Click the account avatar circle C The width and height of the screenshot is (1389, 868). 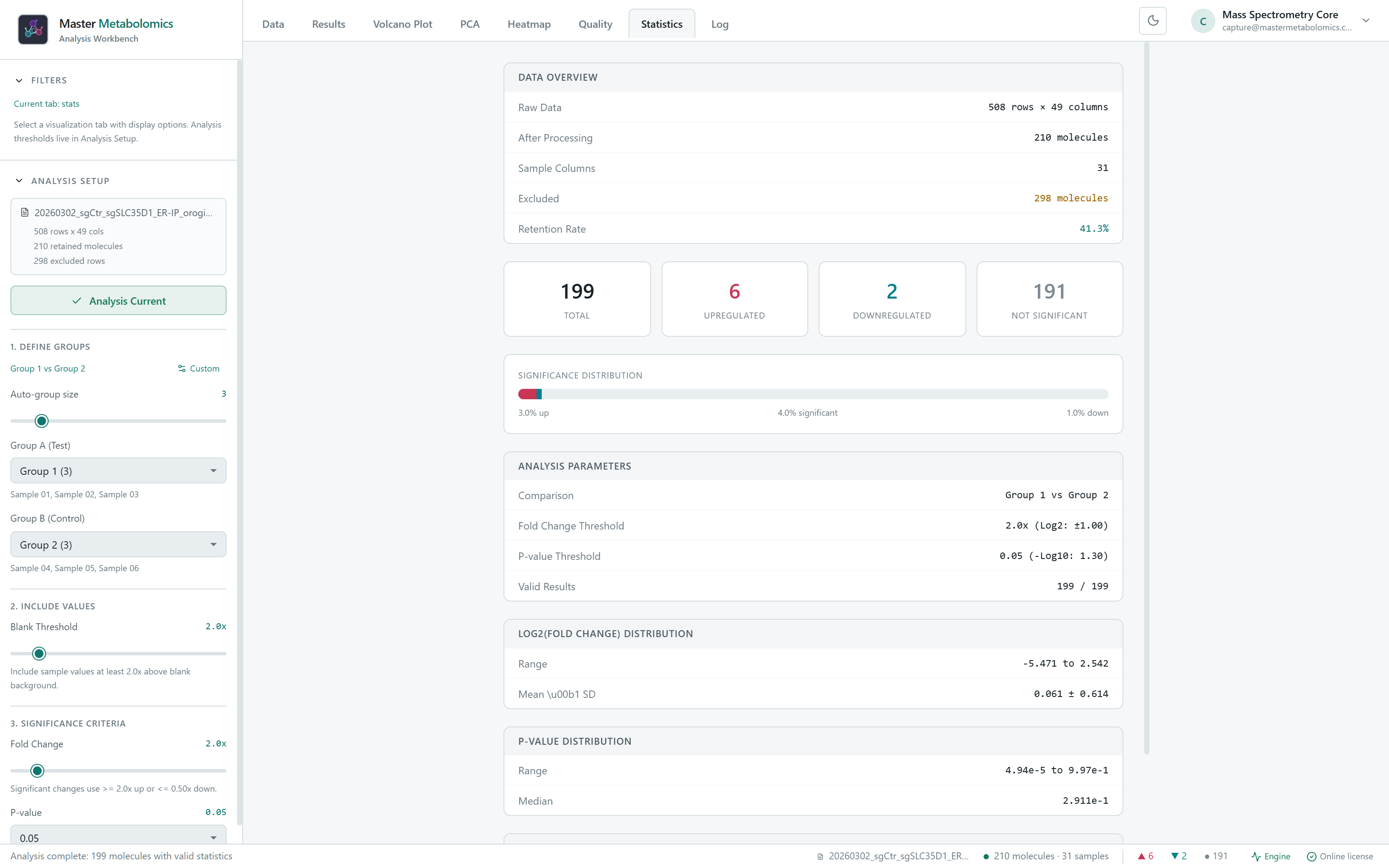(1202, 21)
